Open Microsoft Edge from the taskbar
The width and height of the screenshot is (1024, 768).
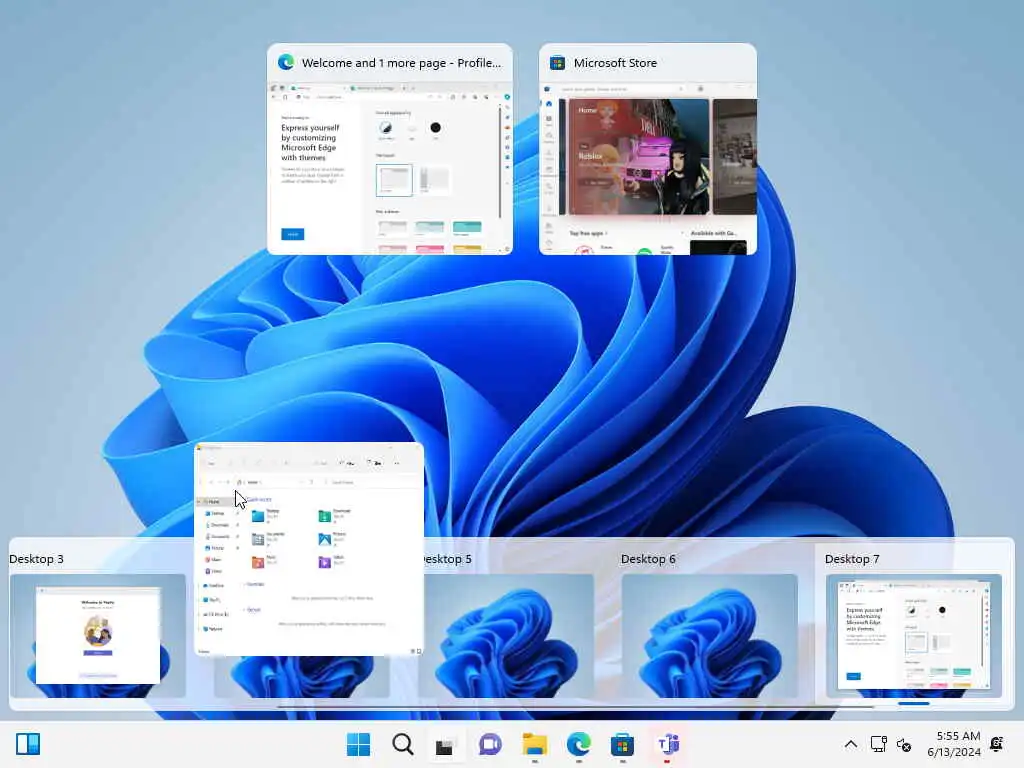[579, 744]
